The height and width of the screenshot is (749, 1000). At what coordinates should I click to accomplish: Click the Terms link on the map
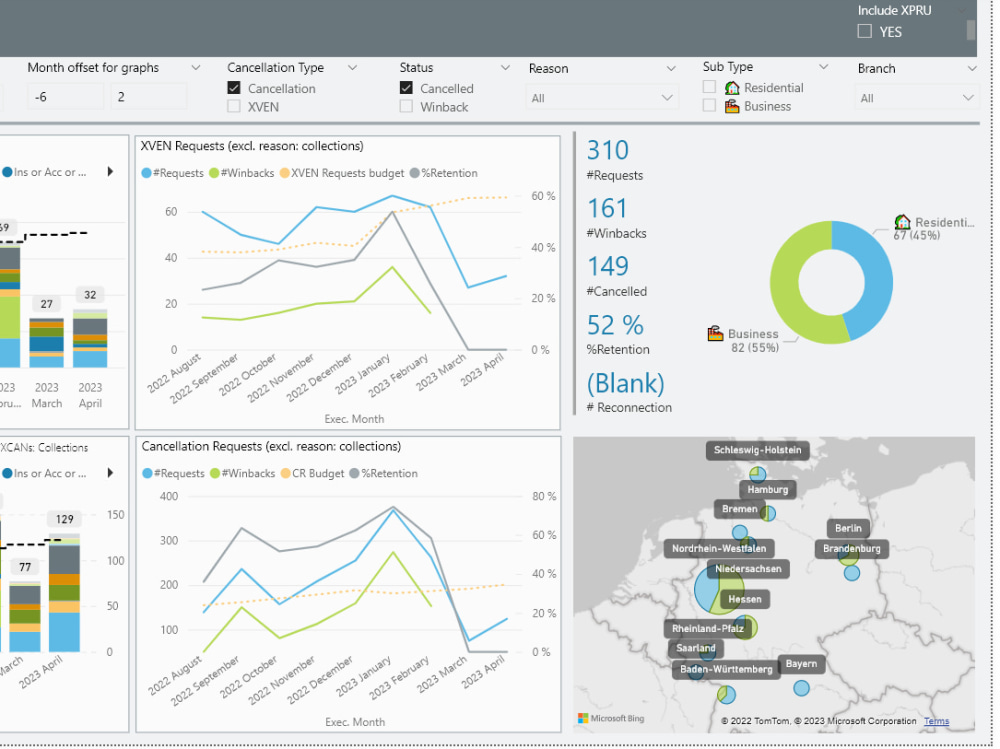coord(936,720)
